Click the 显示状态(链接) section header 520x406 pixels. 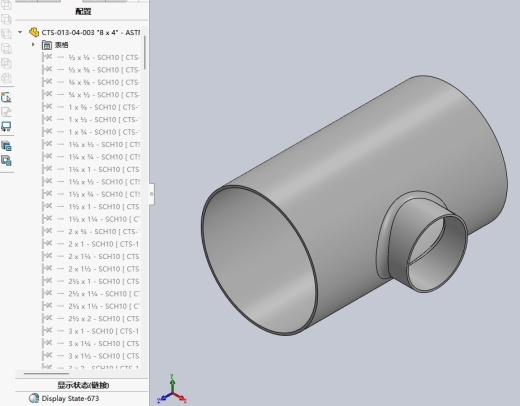coord(83,385)
